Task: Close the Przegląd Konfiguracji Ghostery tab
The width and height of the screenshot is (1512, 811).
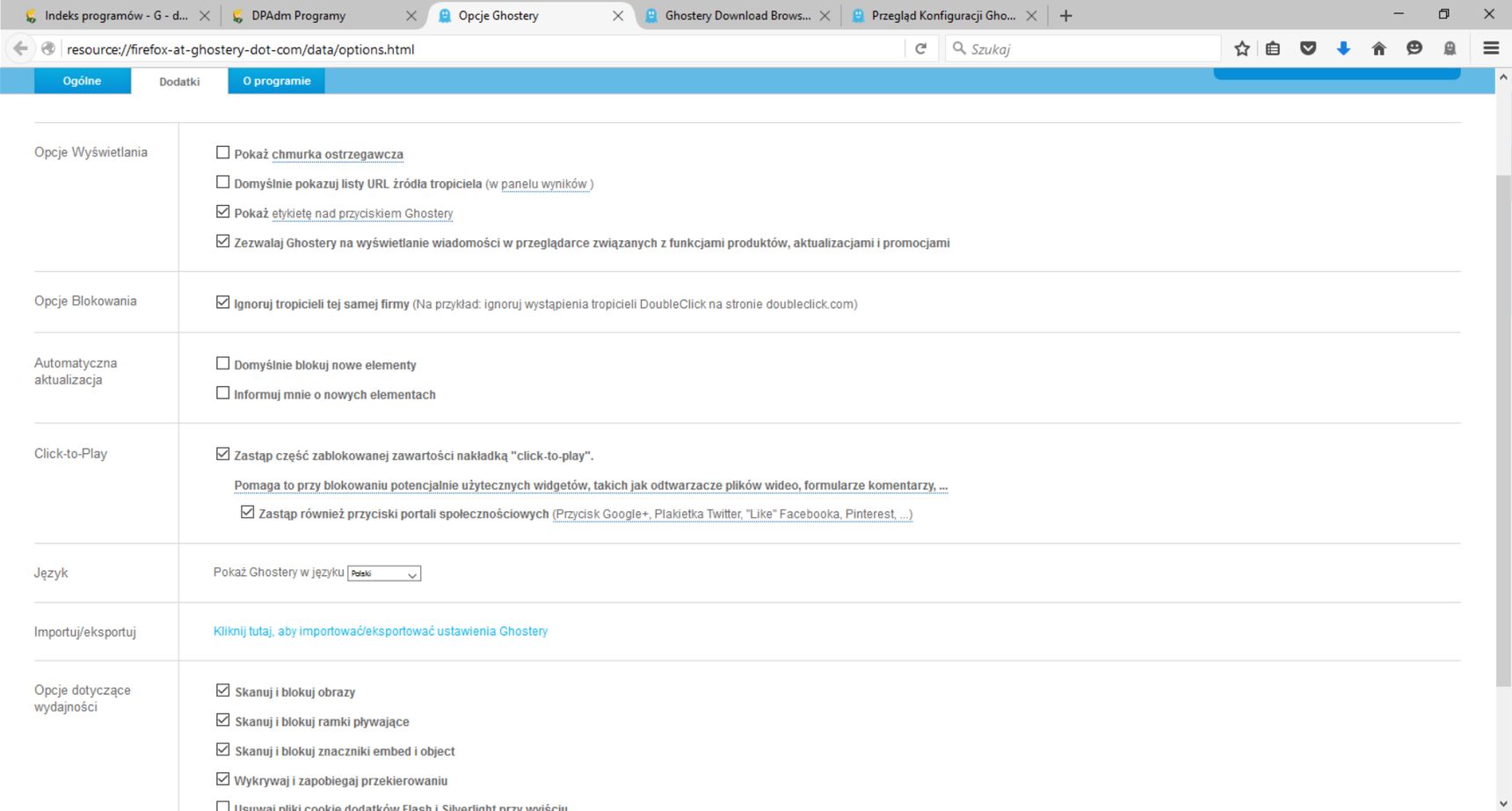Action: (x=1031, y=16)
